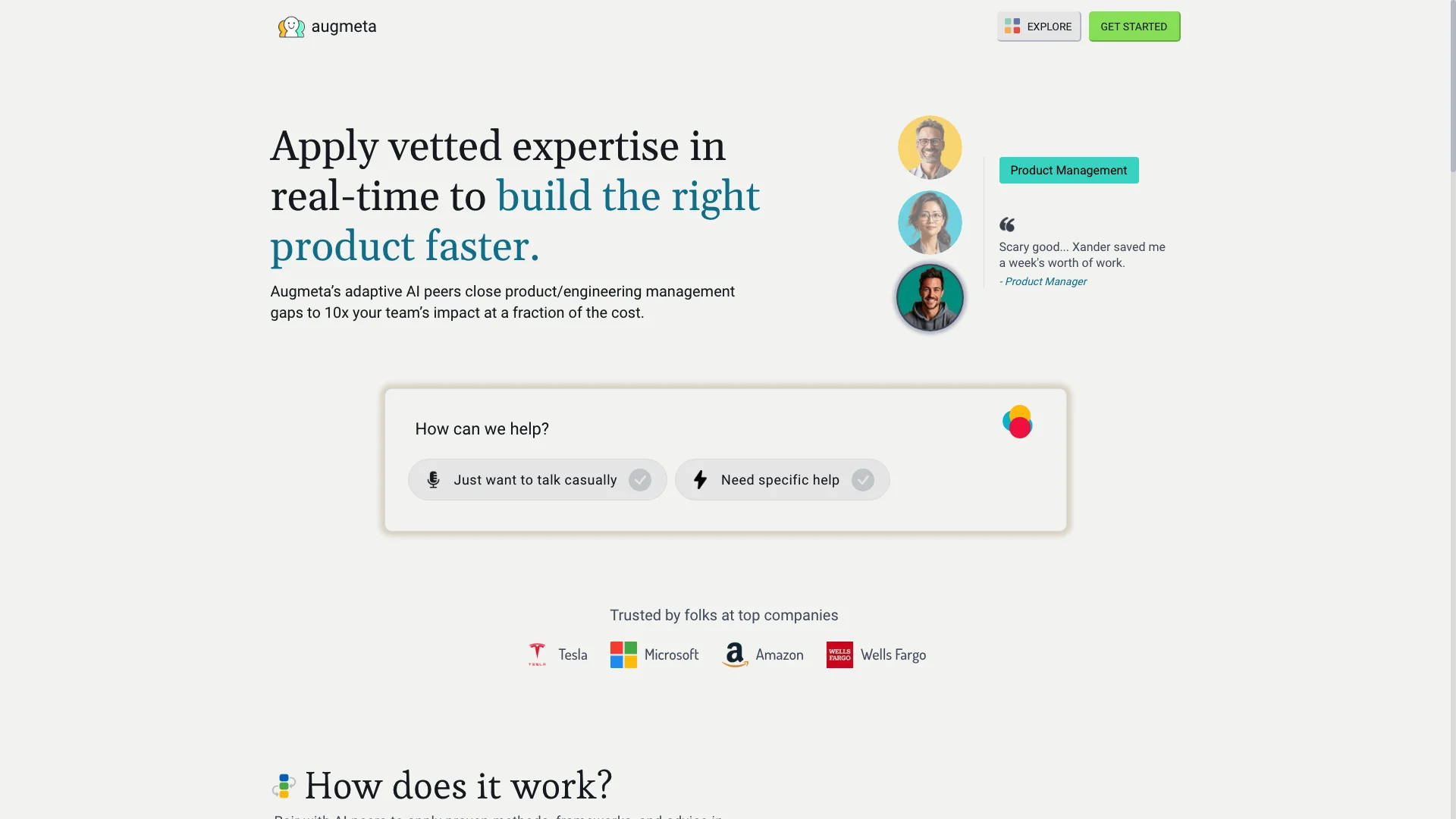Click the Wells Fargo logo icon
The width and height of the screenshot is (1456, 819).
838,654
